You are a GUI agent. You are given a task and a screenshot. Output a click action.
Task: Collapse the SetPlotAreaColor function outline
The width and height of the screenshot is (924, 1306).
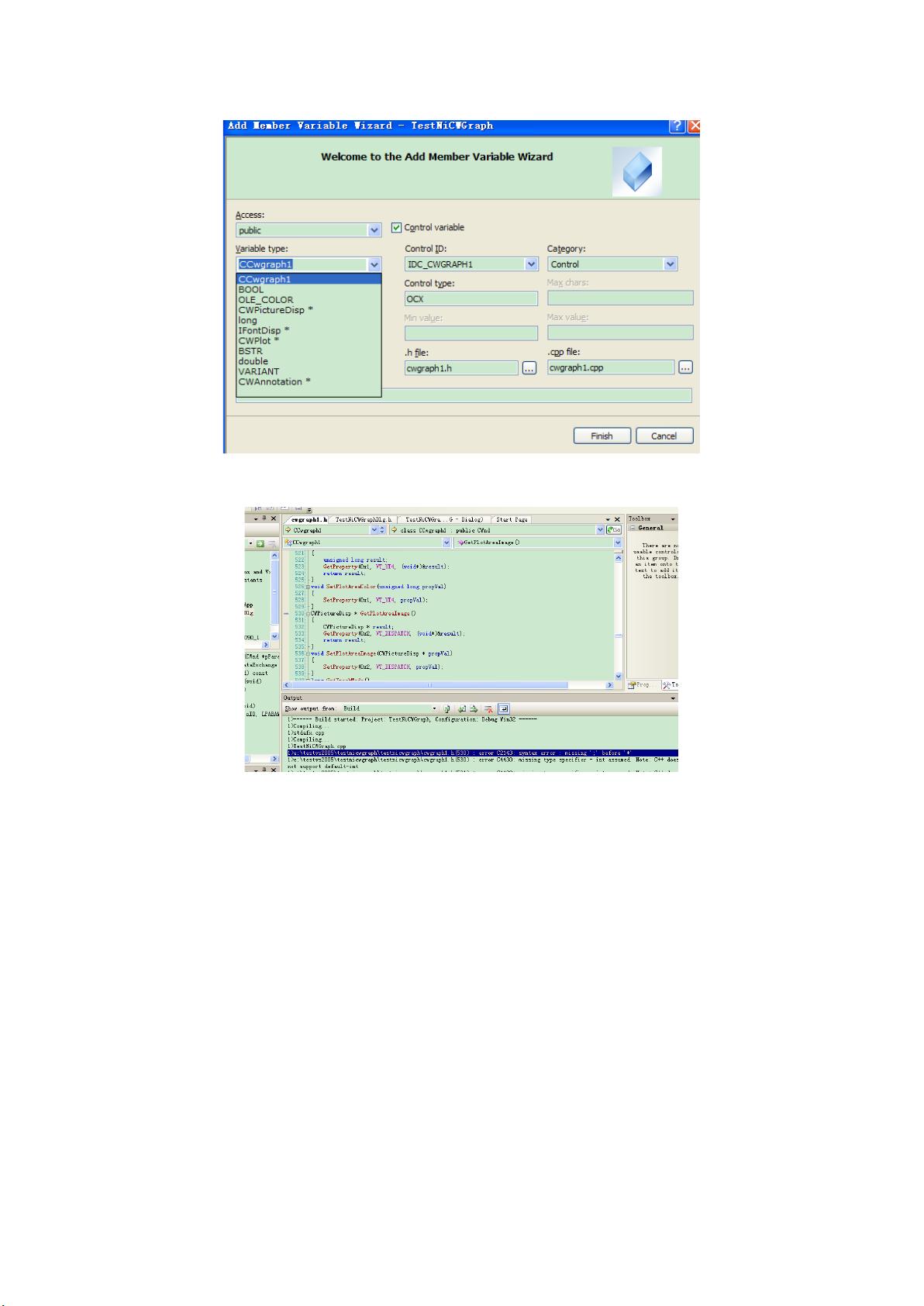(x=308, y=587)
